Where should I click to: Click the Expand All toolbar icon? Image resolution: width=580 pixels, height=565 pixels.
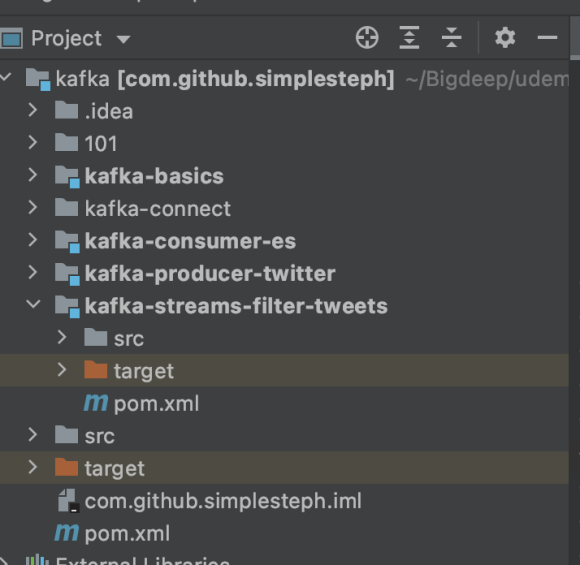pos(409,37)
